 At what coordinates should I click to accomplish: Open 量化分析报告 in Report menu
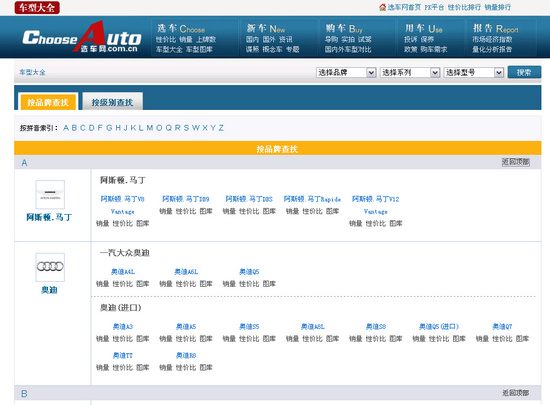[492, 49]
